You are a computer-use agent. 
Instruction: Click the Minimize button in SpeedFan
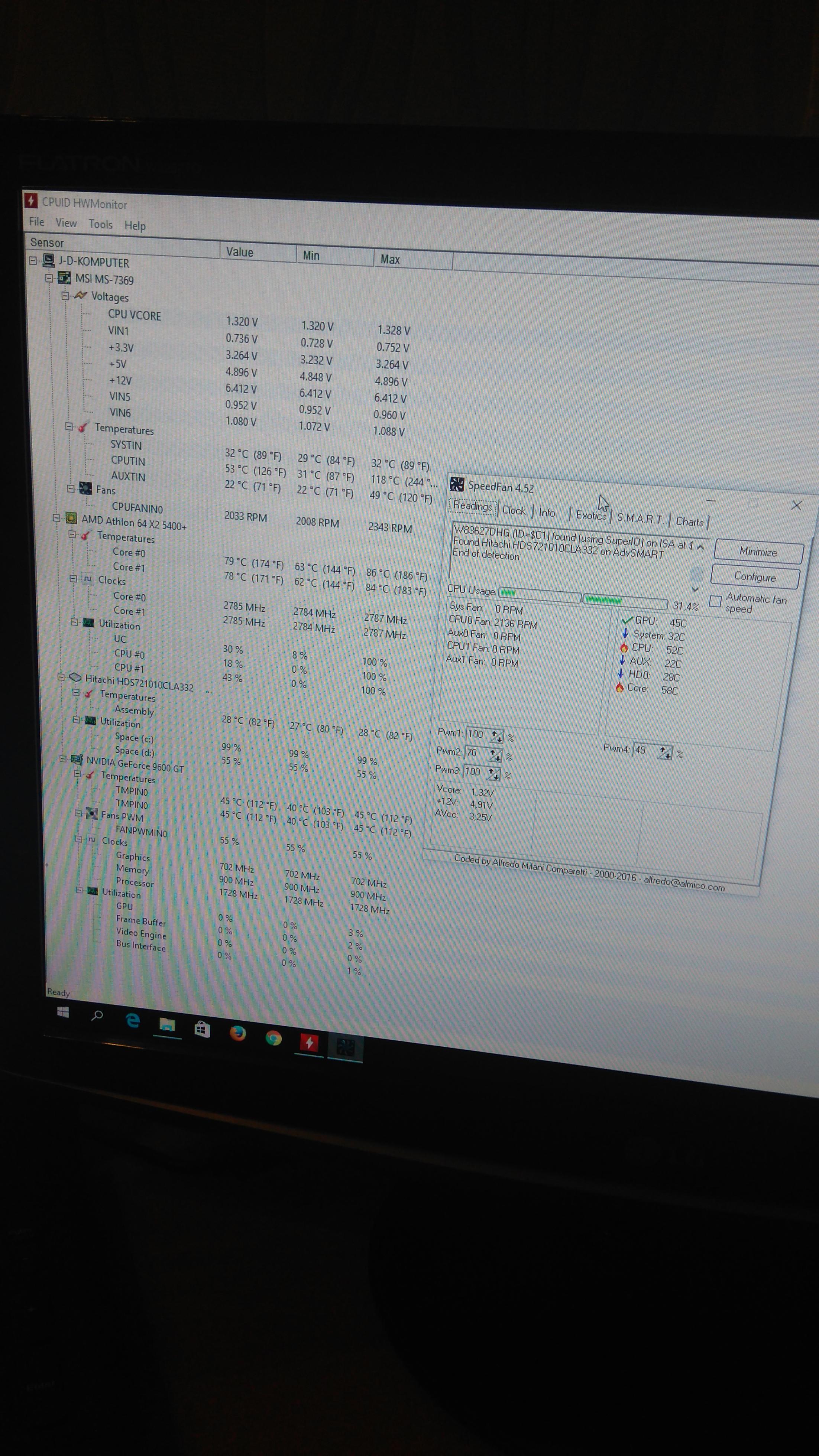click(758, 552)
